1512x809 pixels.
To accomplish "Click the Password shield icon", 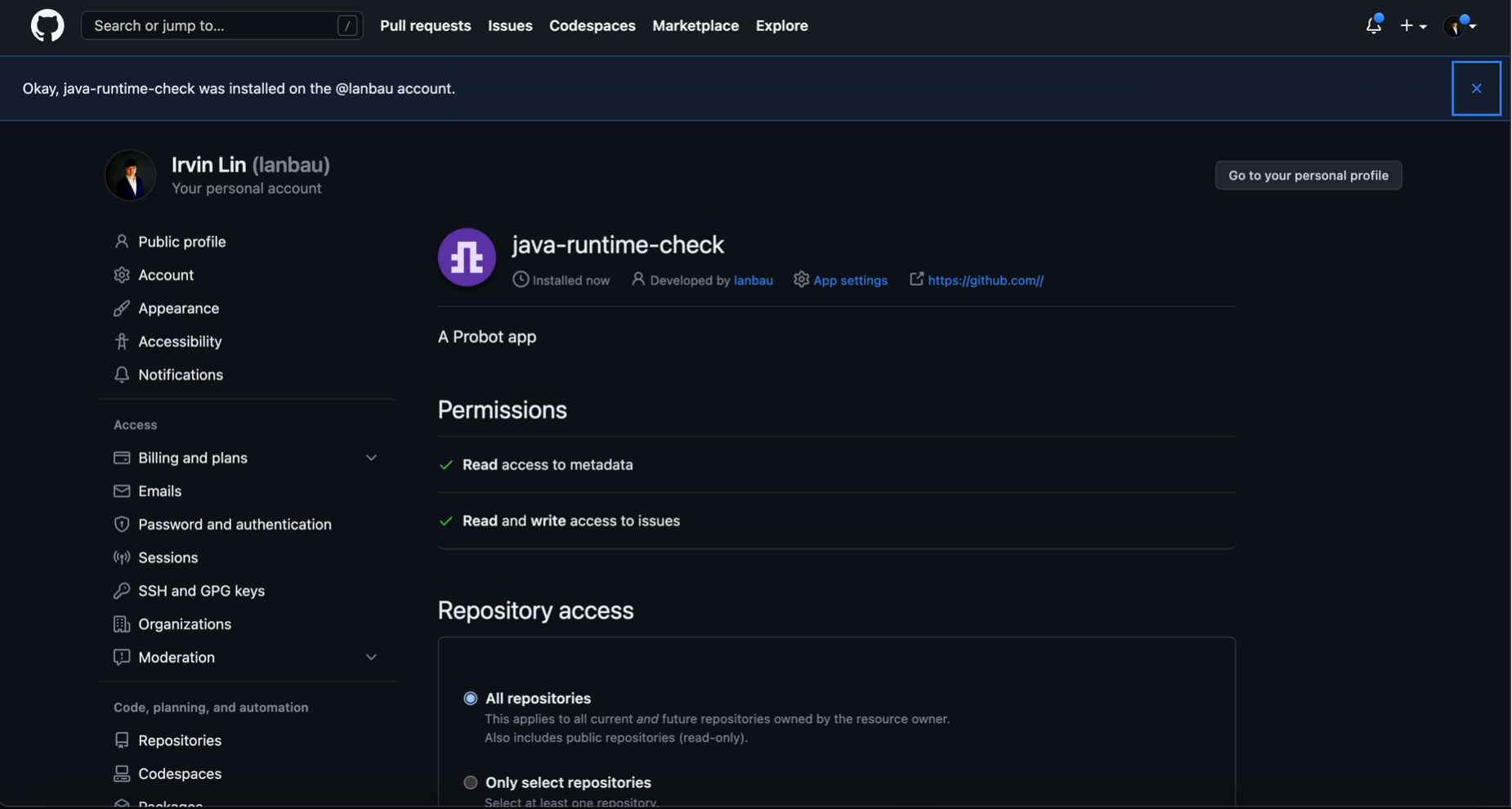I will coord(122,524).
